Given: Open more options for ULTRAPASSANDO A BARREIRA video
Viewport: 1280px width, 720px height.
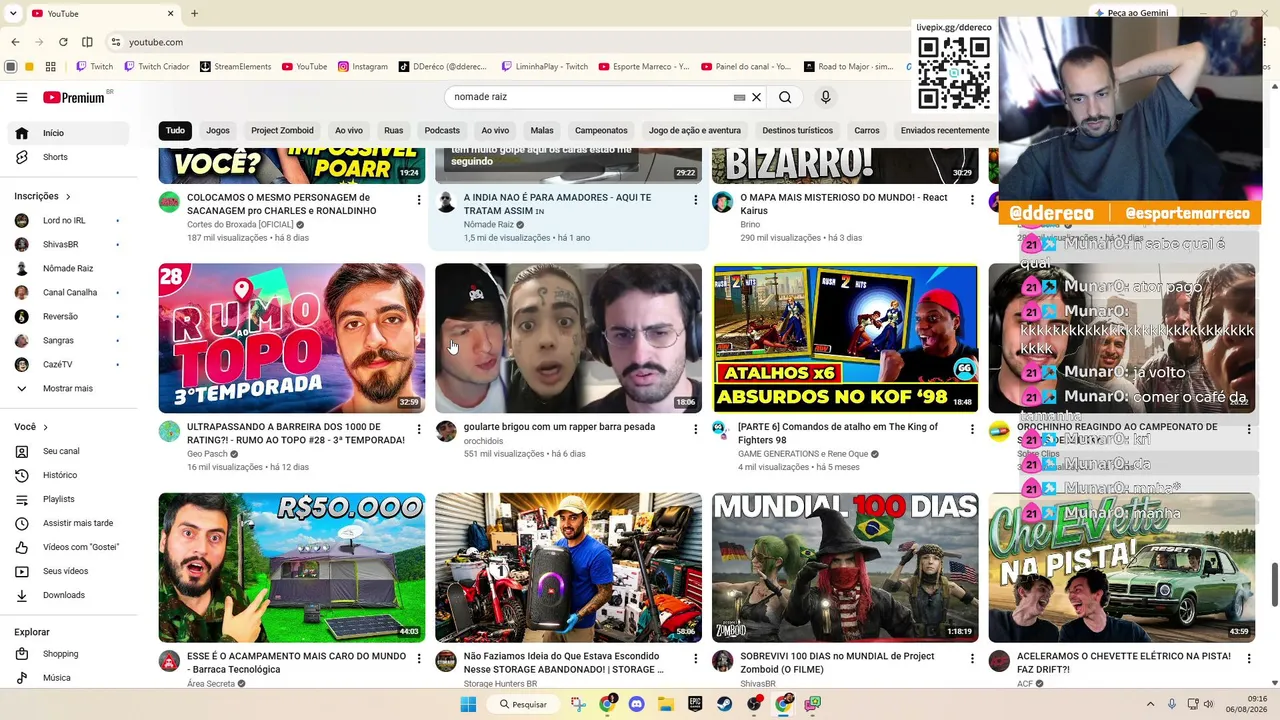Looking at the screenshot, I should (x=418, y=429).
